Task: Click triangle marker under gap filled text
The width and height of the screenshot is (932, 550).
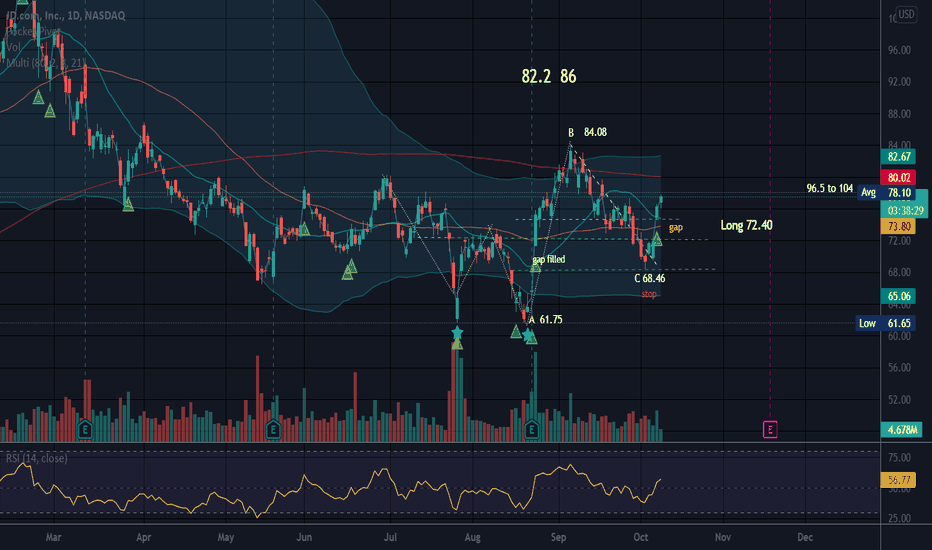Action: point(536,267)
